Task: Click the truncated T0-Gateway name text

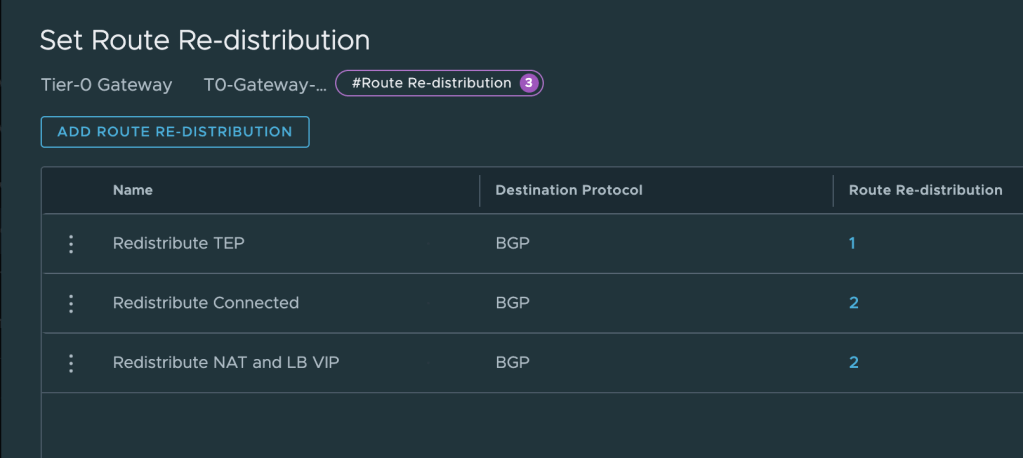Action: [x=265, y=85]
